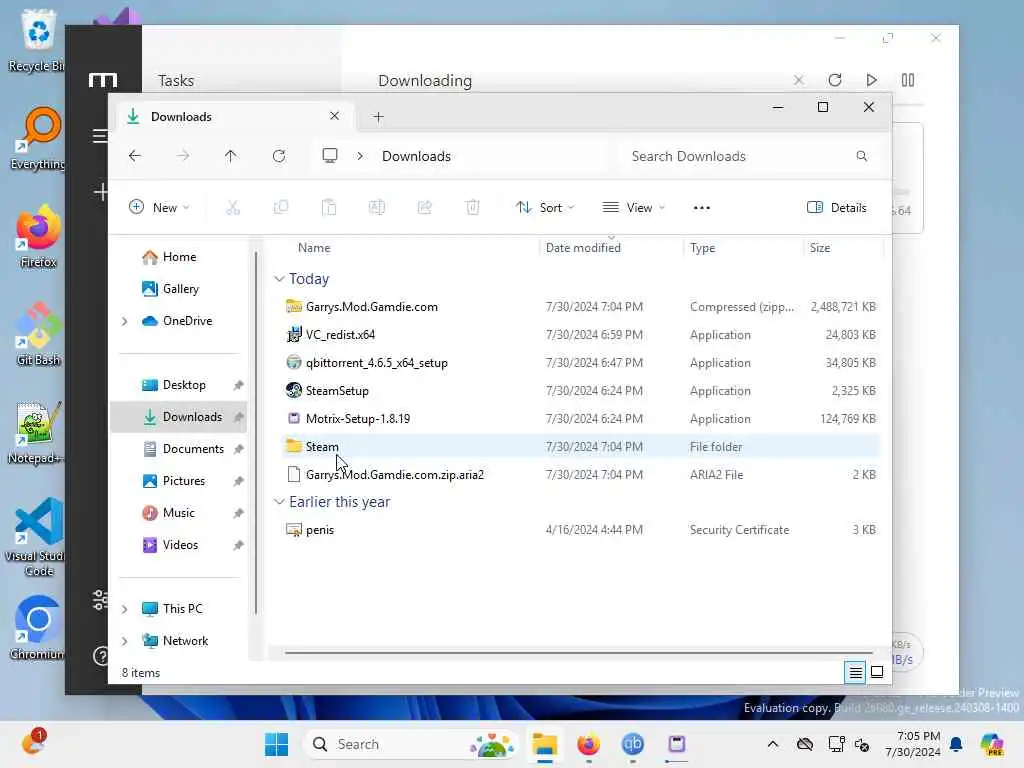Click the search magnifier in Search Downloads
The height and width of the screenshot is (768, 1024).
[862, 156]
